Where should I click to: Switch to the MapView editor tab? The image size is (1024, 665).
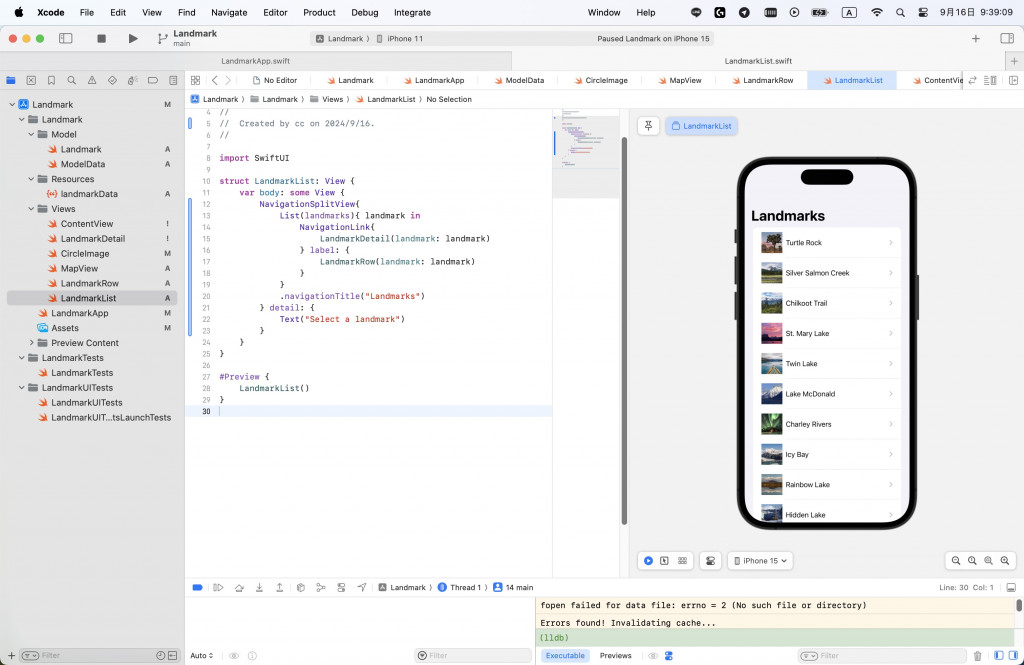(x=678, y=80)
